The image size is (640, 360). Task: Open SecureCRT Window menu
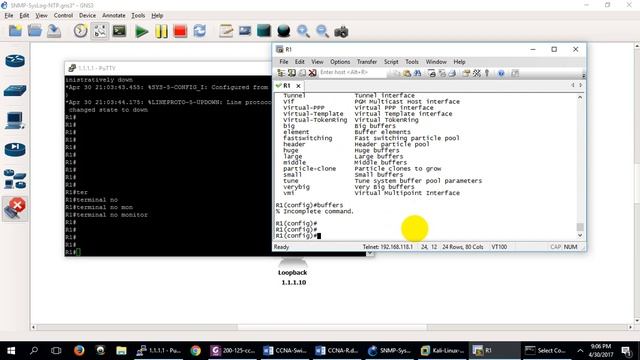point(436,62)
